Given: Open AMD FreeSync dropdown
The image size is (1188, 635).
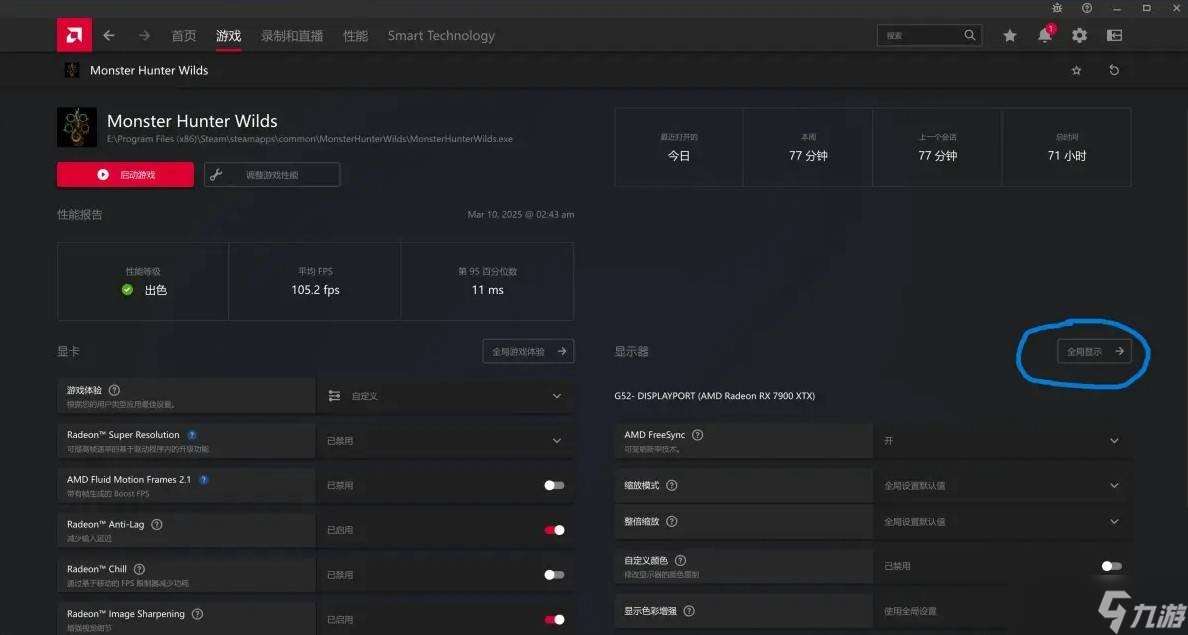Looking at the screenshot, I should [x=1002, y=440].
